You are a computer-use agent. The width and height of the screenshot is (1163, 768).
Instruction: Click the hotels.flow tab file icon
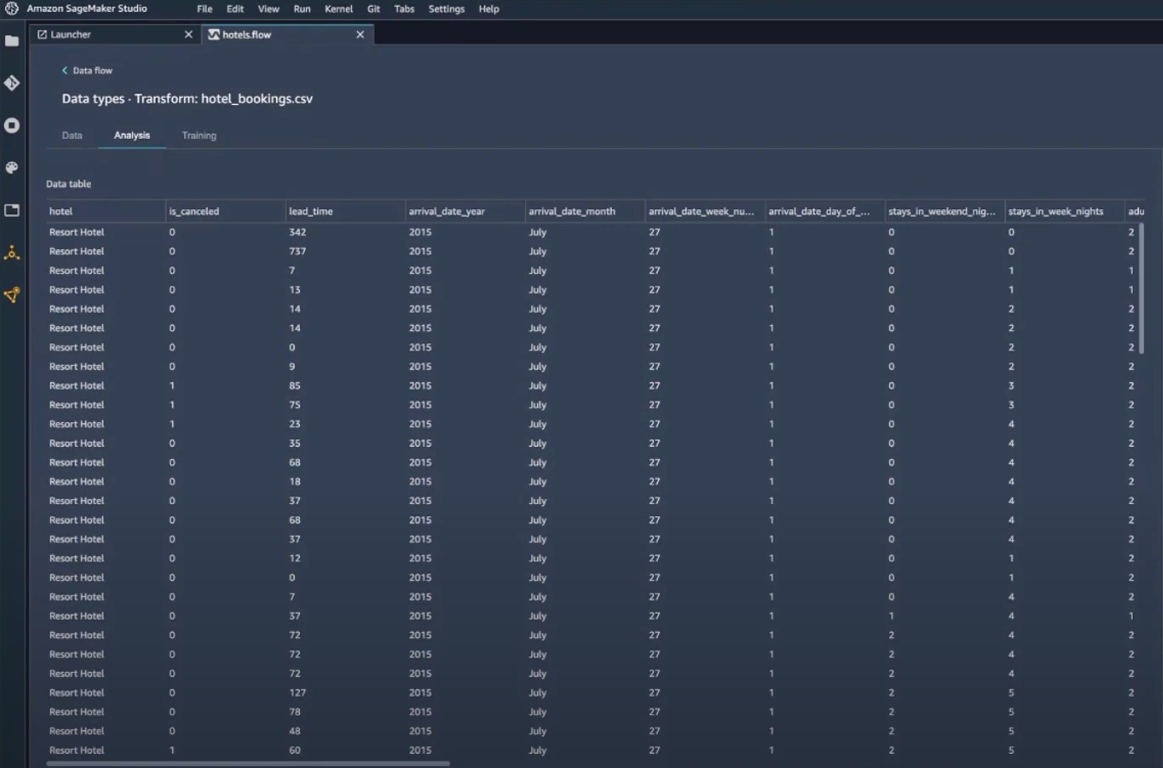[x=214, y=34]
